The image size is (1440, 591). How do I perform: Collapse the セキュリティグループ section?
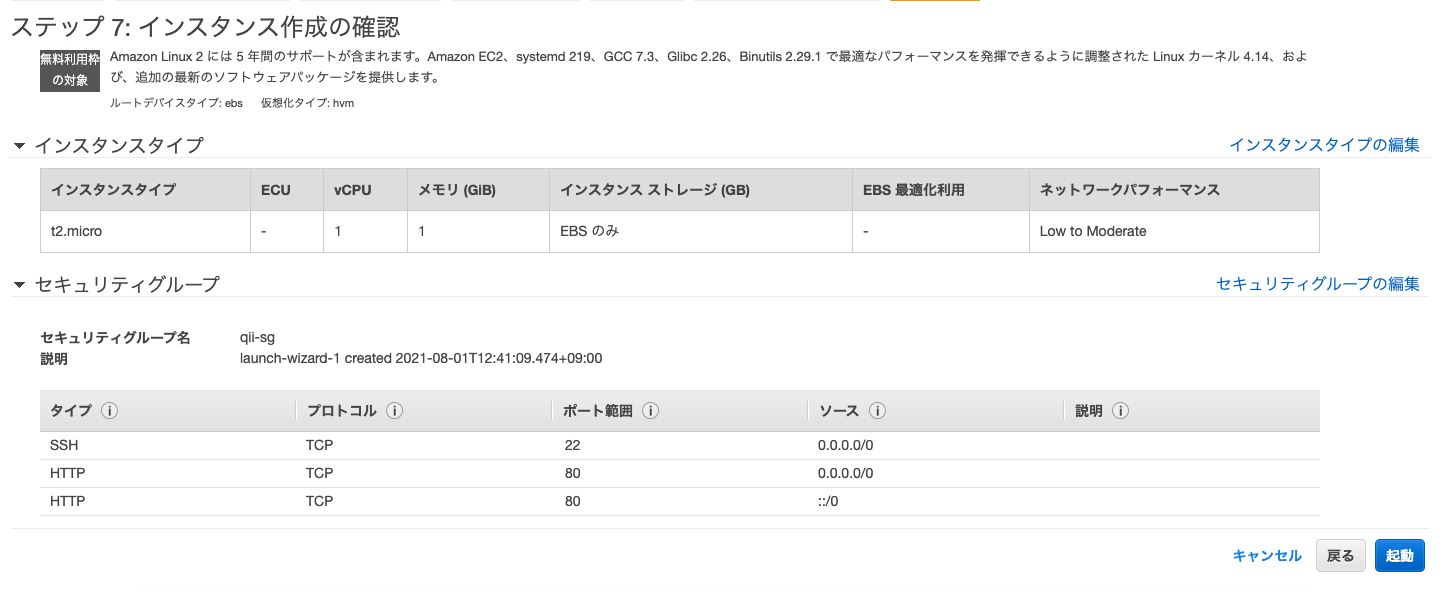(18, 283)
